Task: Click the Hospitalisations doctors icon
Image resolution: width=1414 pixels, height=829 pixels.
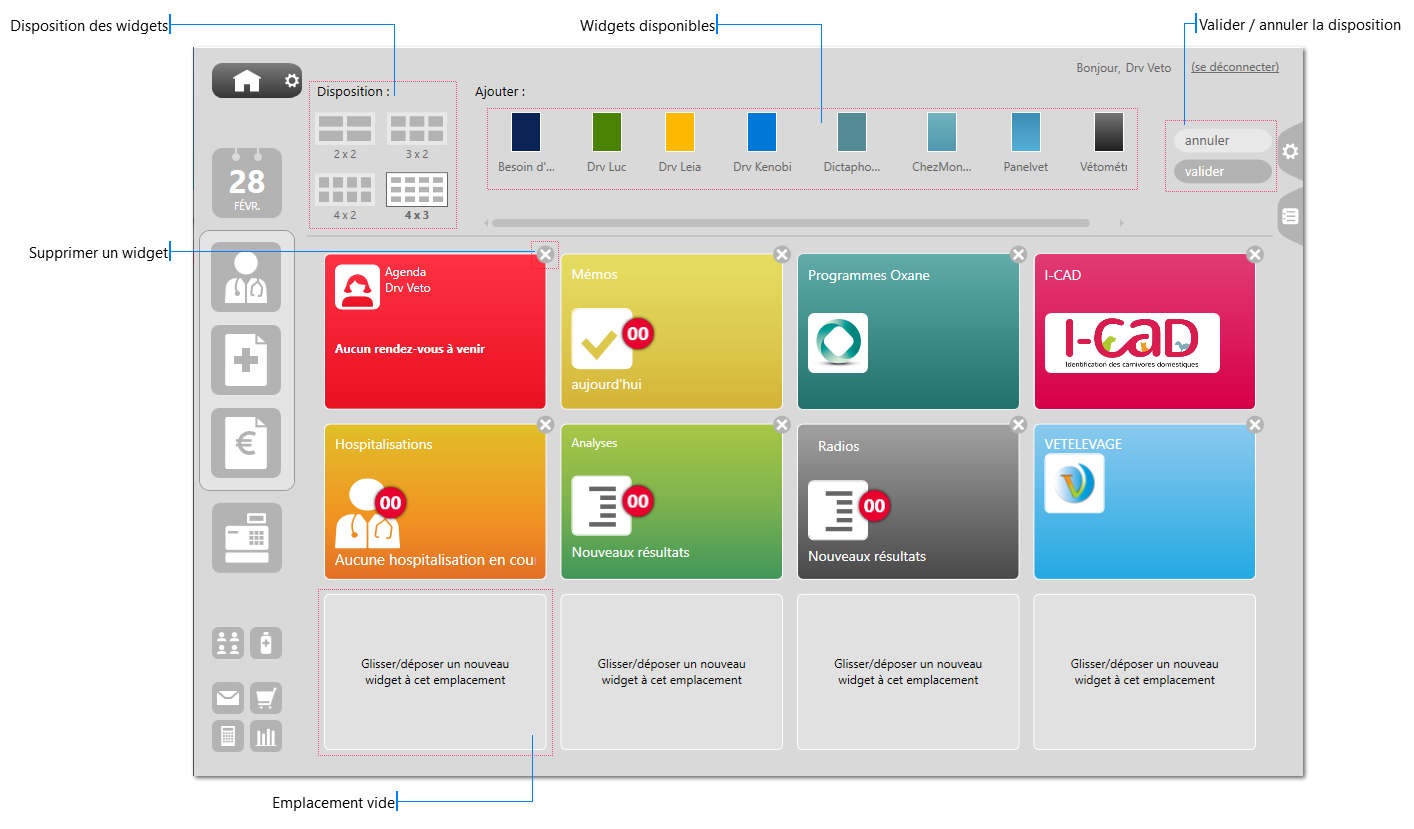Action: tap(368, 513)
